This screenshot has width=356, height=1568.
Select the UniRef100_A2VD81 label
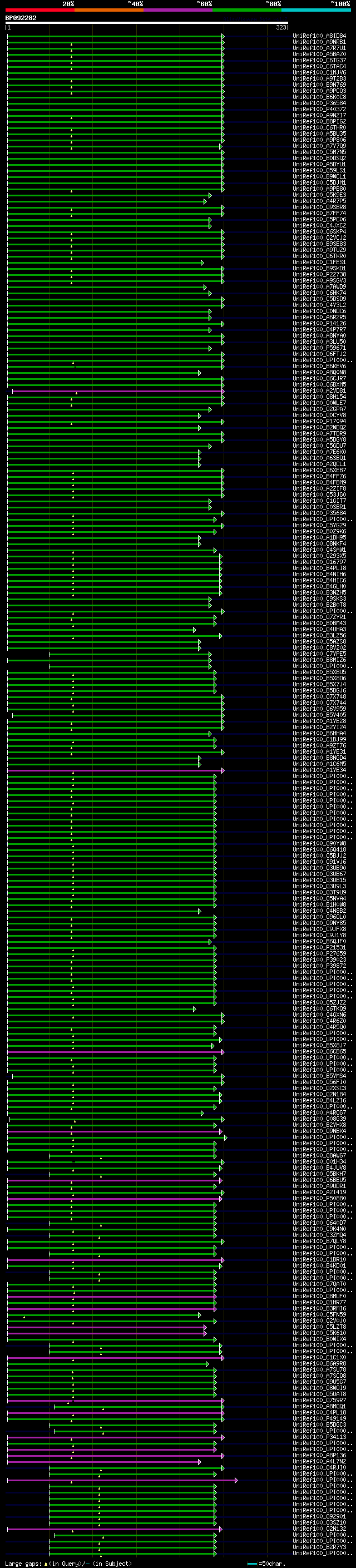tap(319, 392)
